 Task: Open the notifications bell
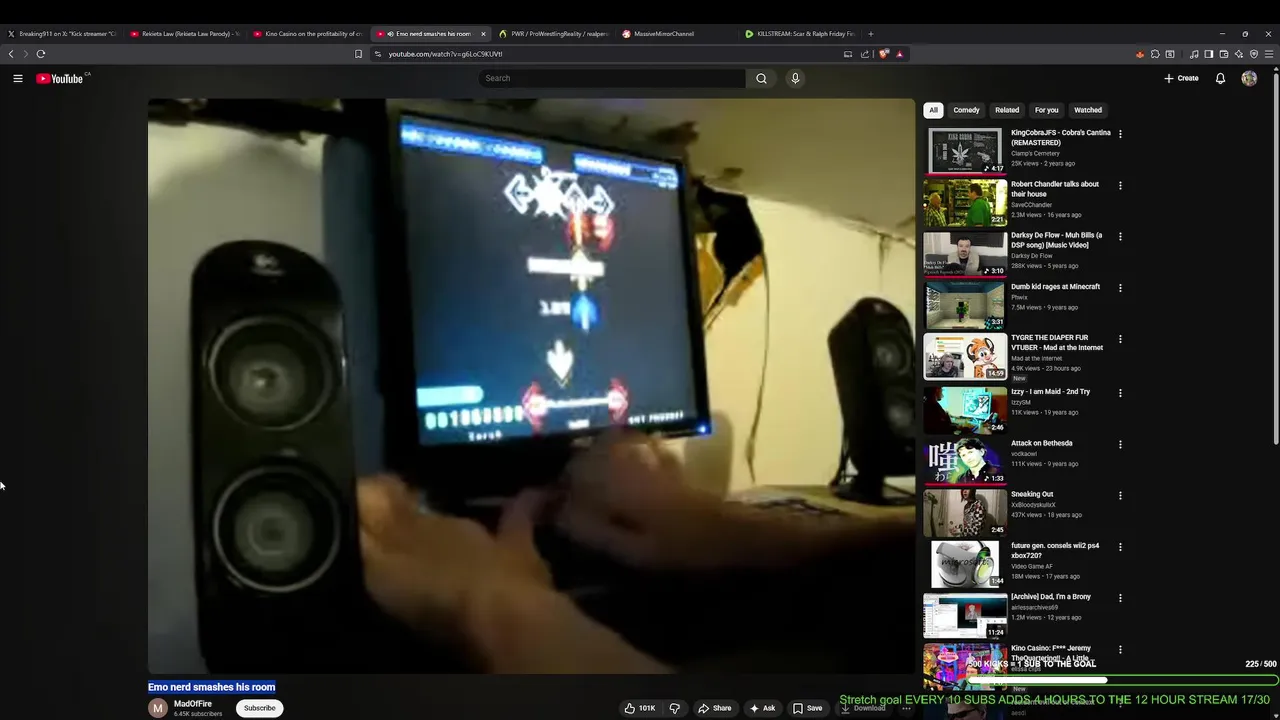click(x=1220, y=78)
